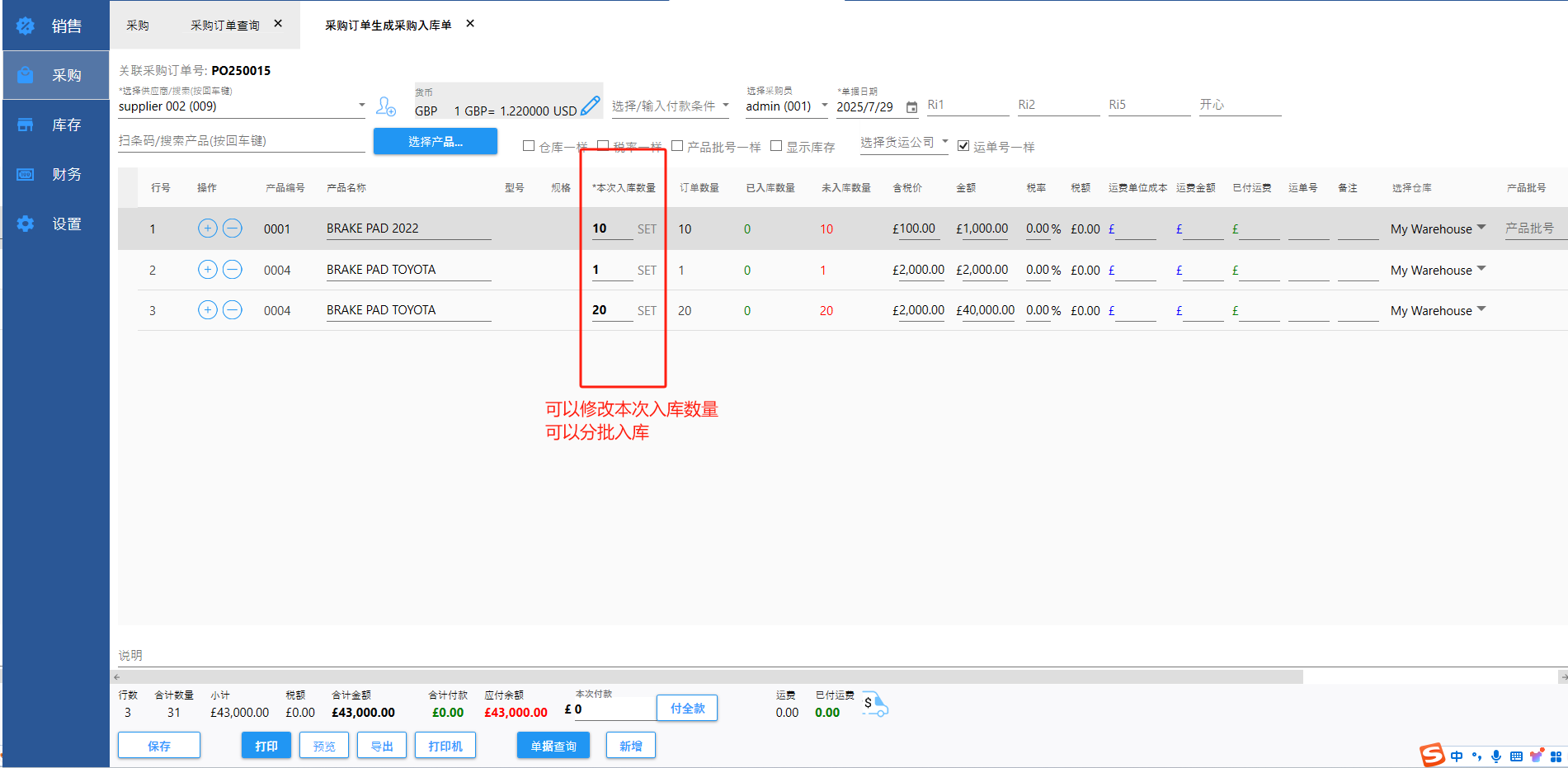Open the 设置 settings sidebar module

click(x=56, y=224)
